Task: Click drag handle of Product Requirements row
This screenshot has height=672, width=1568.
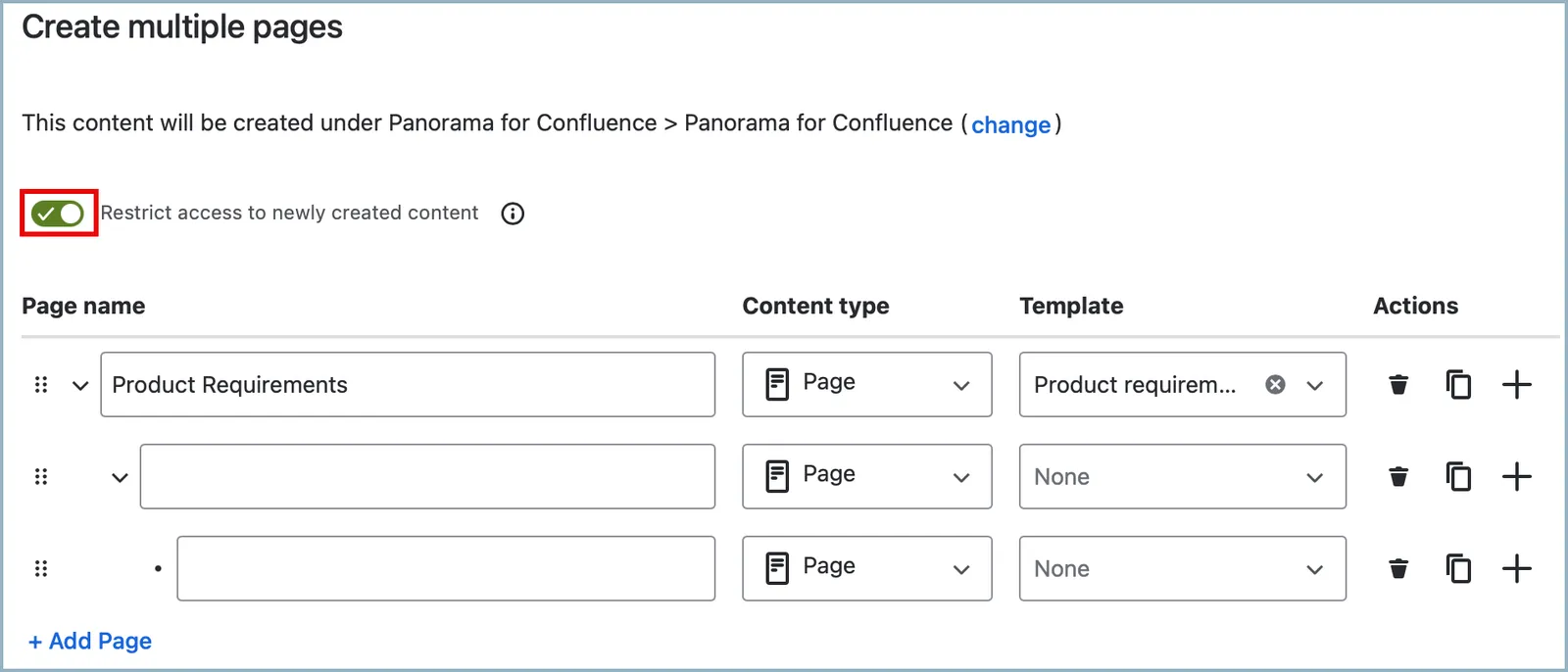Action: [41, 385]
